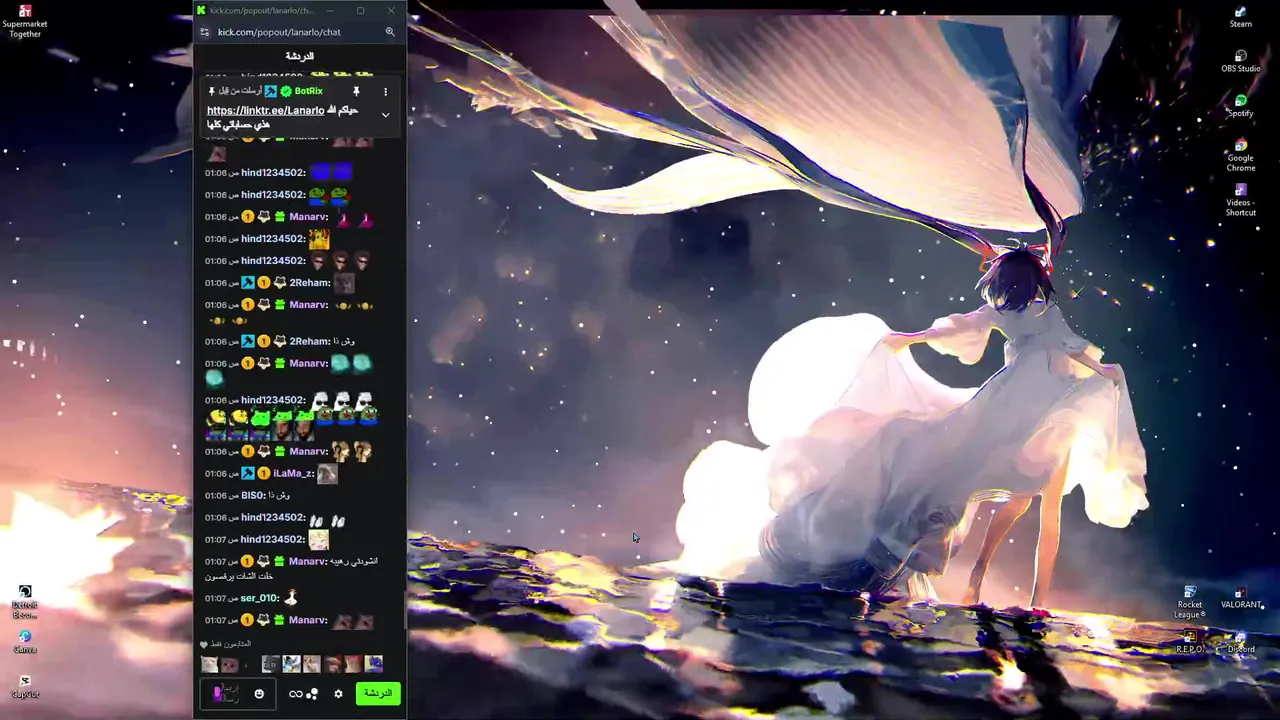Unpin the pinned BotRix message with pin icon
This screenshot has height=720, width=1280.
point(356,91)
